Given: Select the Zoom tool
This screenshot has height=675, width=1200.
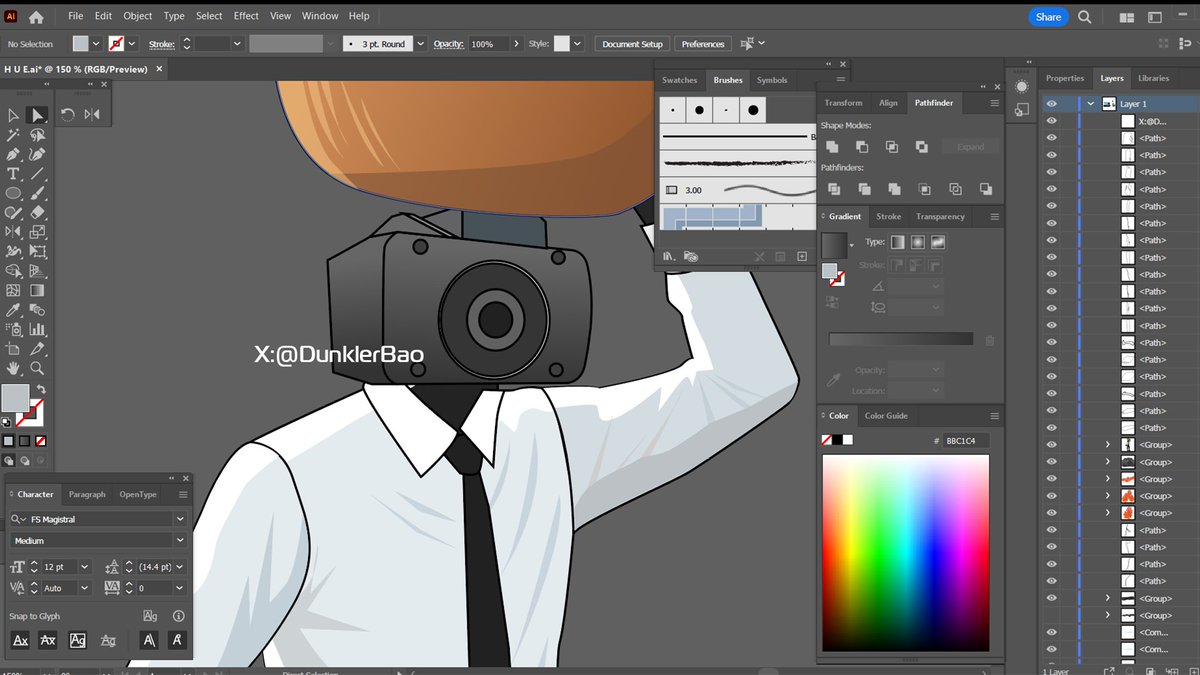Looking at the screenshot, I should [x=37, y=368].
